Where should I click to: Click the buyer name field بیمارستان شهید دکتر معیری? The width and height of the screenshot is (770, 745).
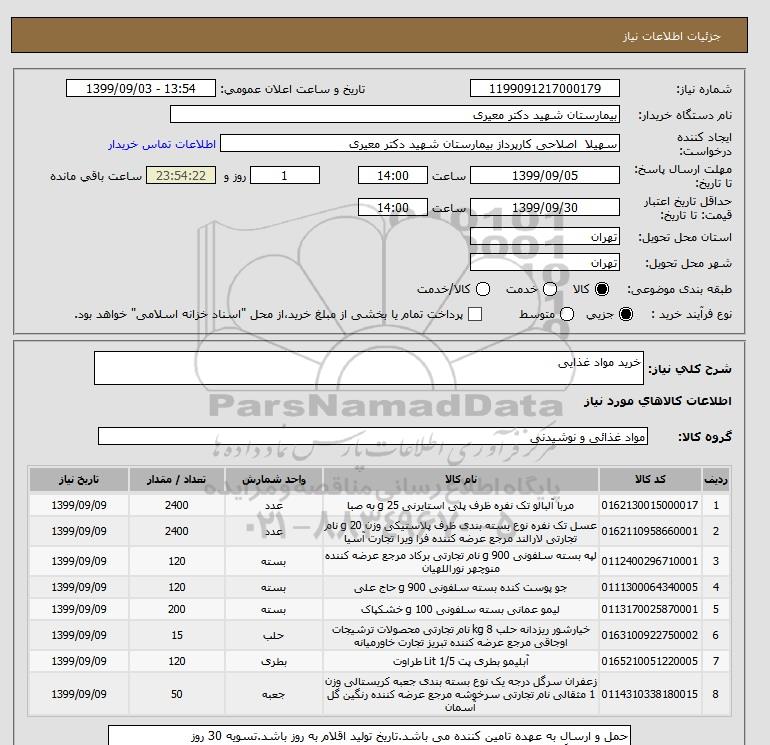pos(395,114)
